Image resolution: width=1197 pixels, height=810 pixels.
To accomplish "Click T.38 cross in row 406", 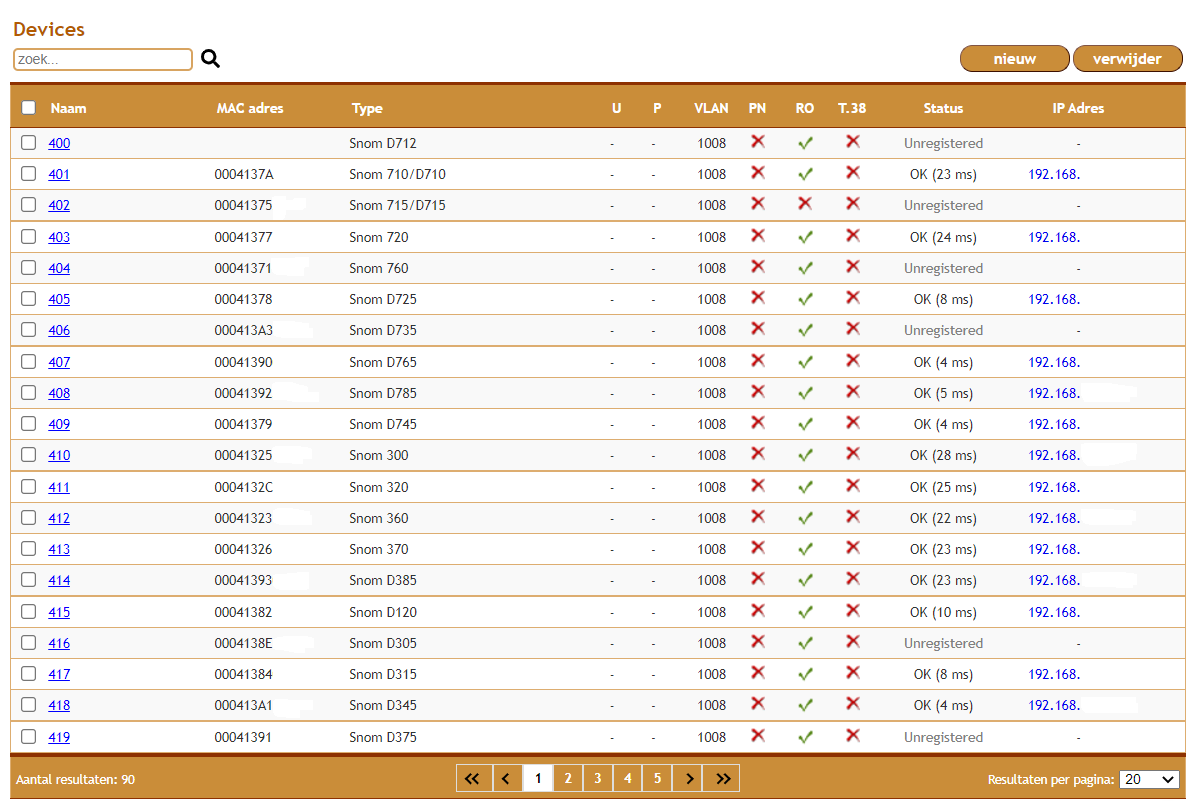I will click(853, 328).
